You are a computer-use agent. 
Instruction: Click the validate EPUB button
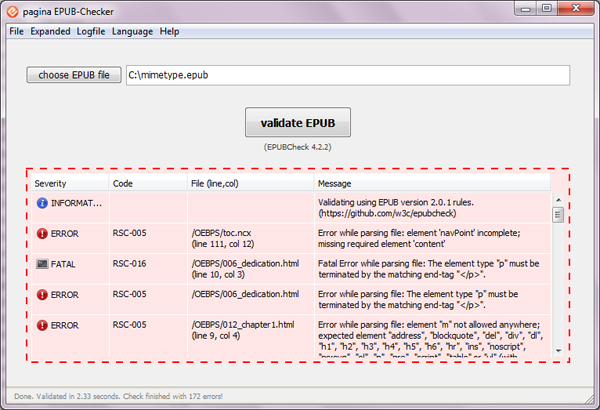point(298,123)
